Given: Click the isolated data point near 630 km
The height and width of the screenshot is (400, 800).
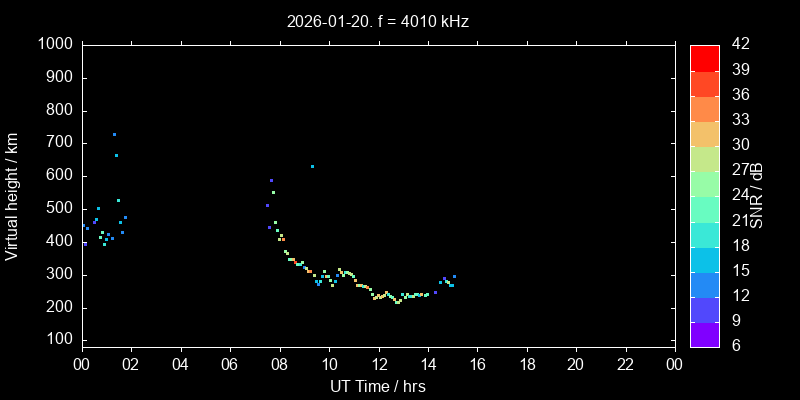Looking at the screenshot, I should [x=312, y=166].
